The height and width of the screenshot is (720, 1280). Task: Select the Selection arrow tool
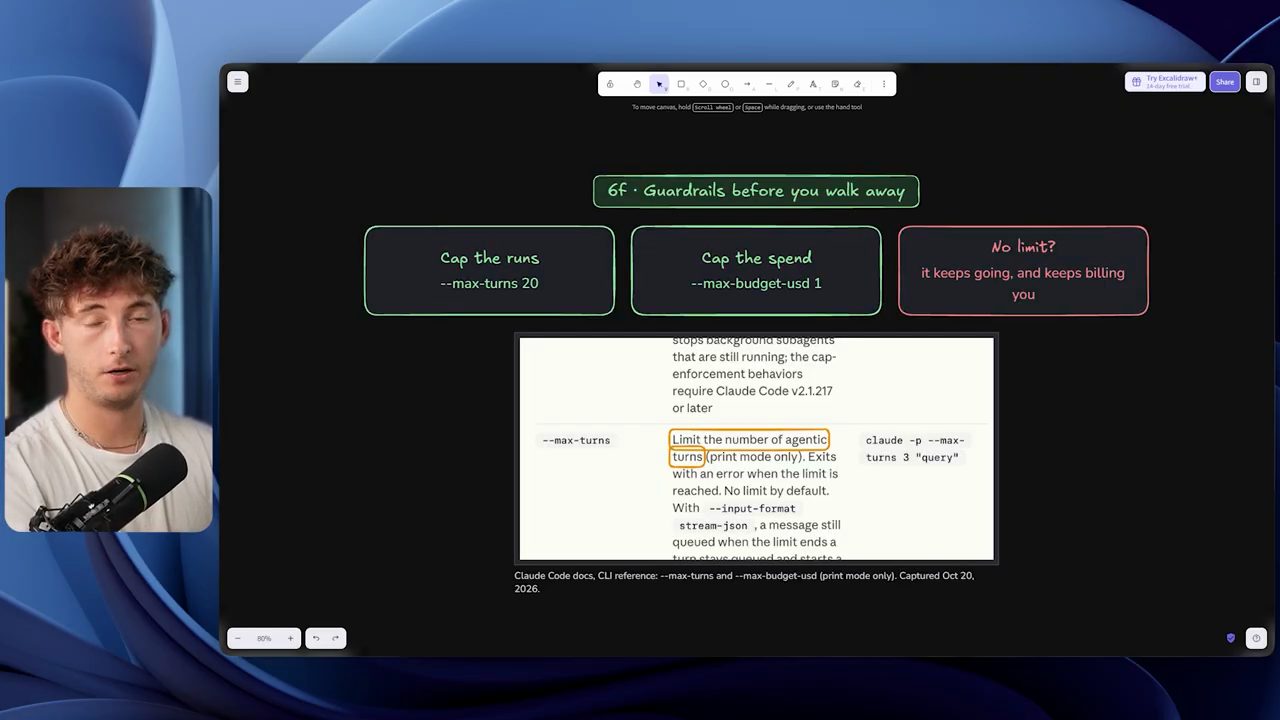coord(659,84)
